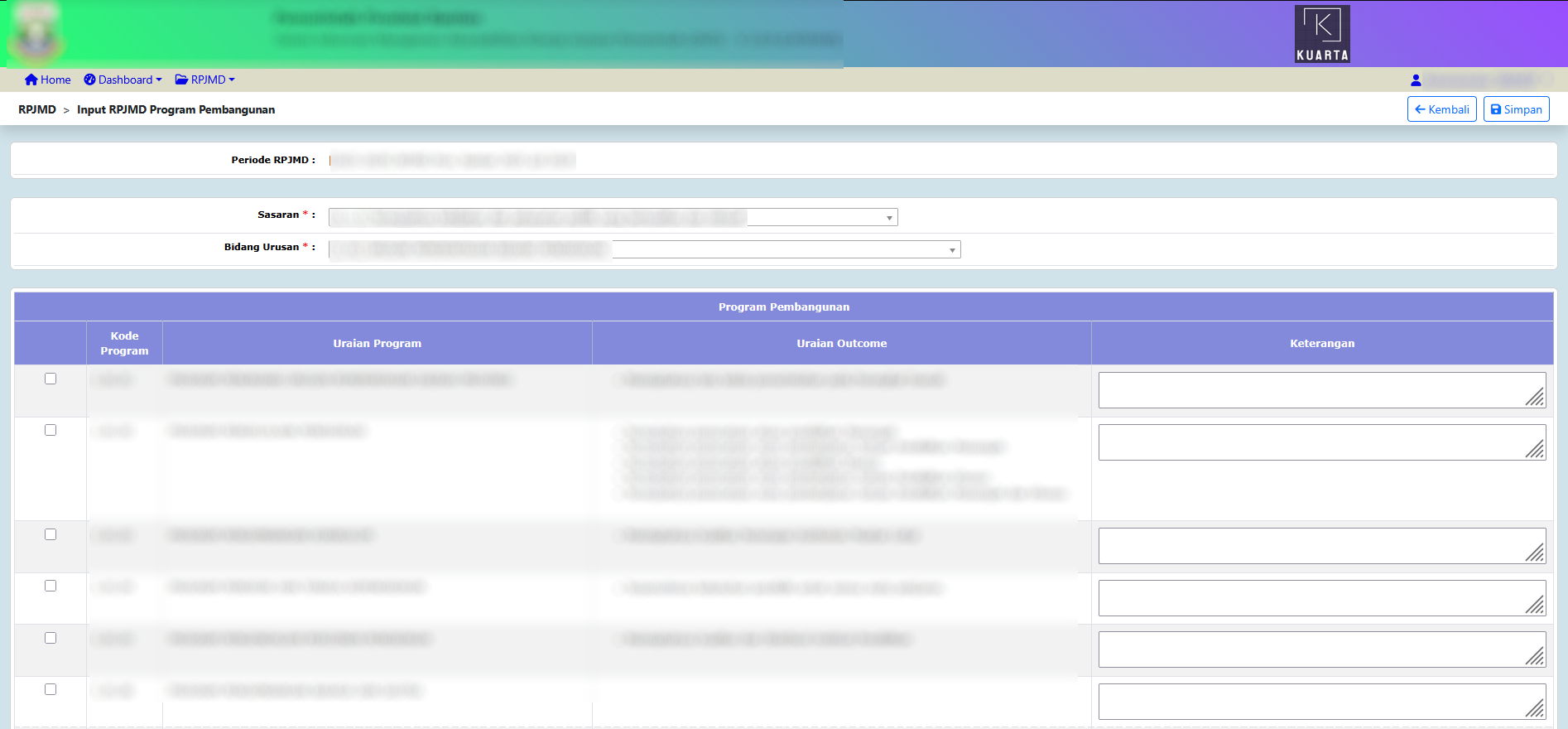1568x729 pixels.
Task: Click the Uraian Program column header
Action: click(378, 343)
